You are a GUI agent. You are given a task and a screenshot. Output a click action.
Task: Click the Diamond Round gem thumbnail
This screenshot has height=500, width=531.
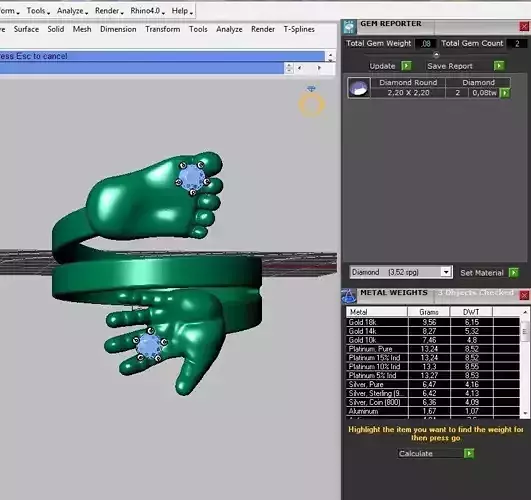click(359, 88)
